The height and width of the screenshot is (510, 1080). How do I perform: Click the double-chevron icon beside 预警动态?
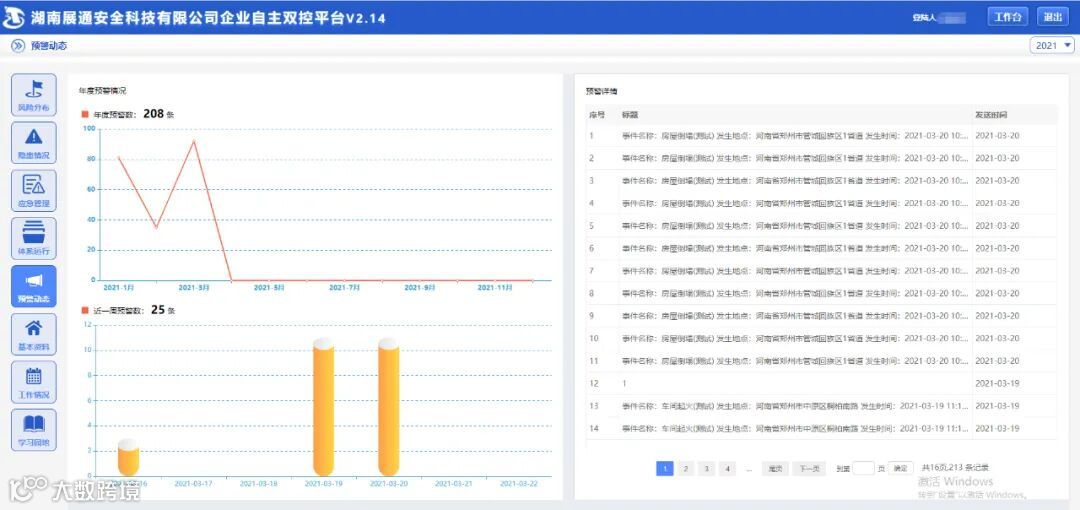pos(19,45)
